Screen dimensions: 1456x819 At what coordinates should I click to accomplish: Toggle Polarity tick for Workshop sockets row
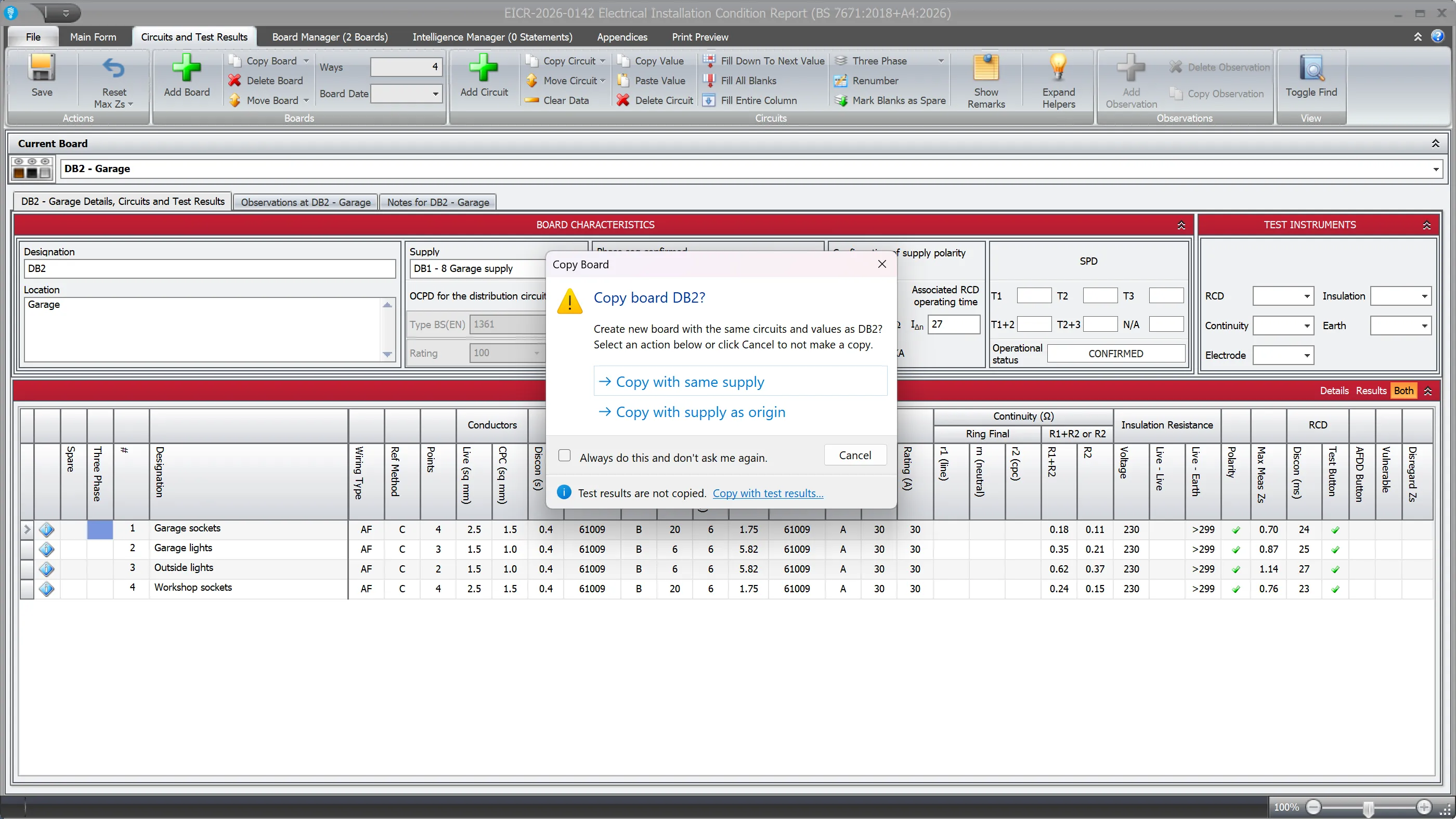pyautogui.click(x=1236, y=589)
